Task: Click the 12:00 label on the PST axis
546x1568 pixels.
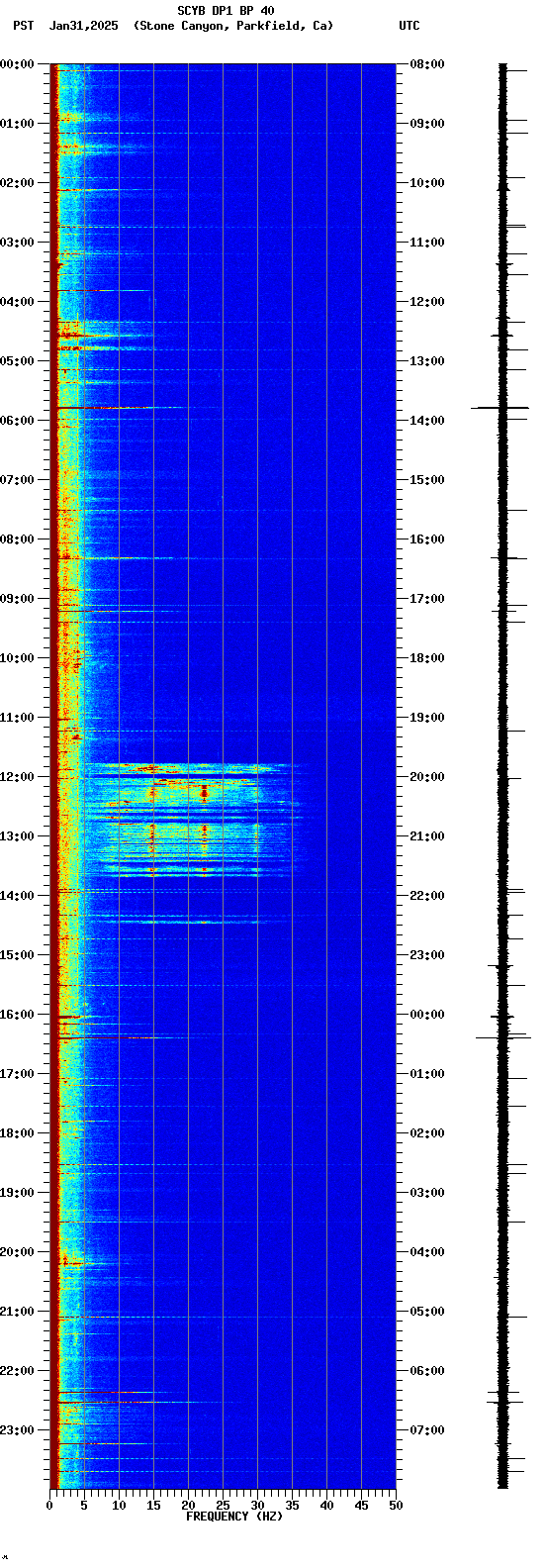Action: [17, 777]
